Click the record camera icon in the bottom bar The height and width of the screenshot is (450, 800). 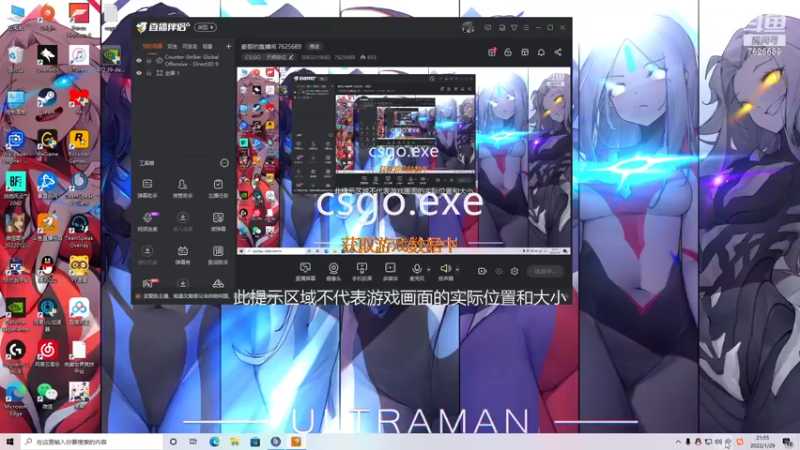point(482,271)
